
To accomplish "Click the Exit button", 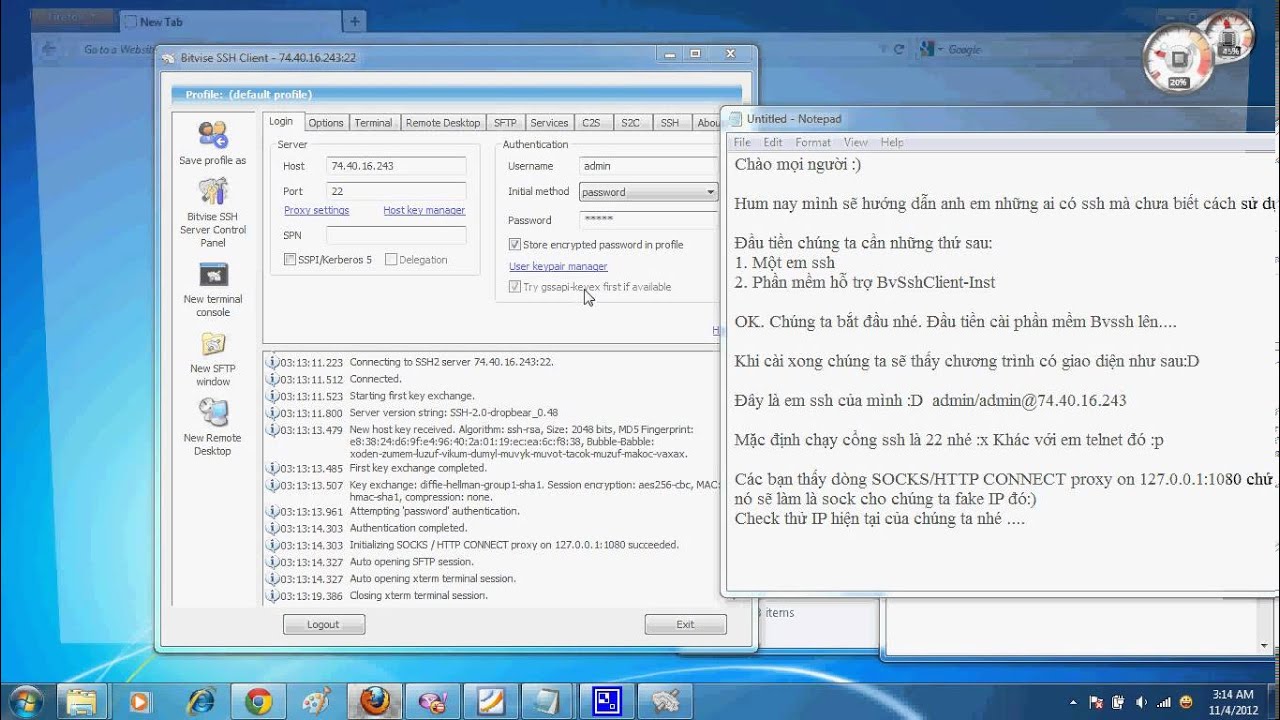I will (685, 624).
